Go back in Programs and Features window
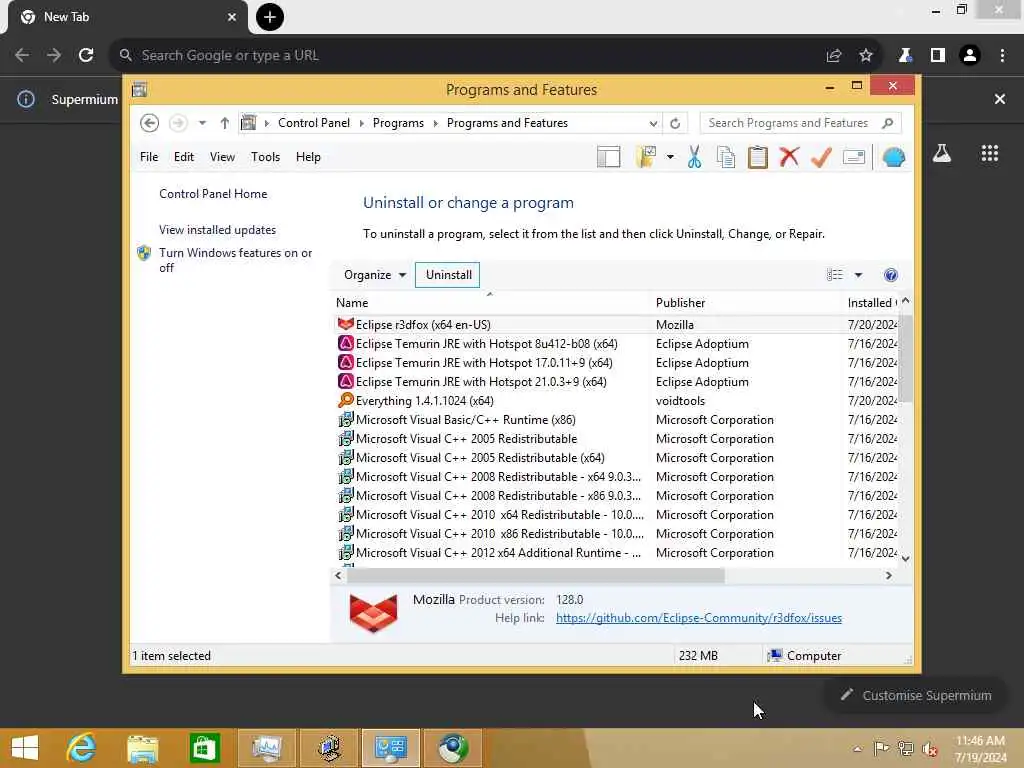 [150, 123]
